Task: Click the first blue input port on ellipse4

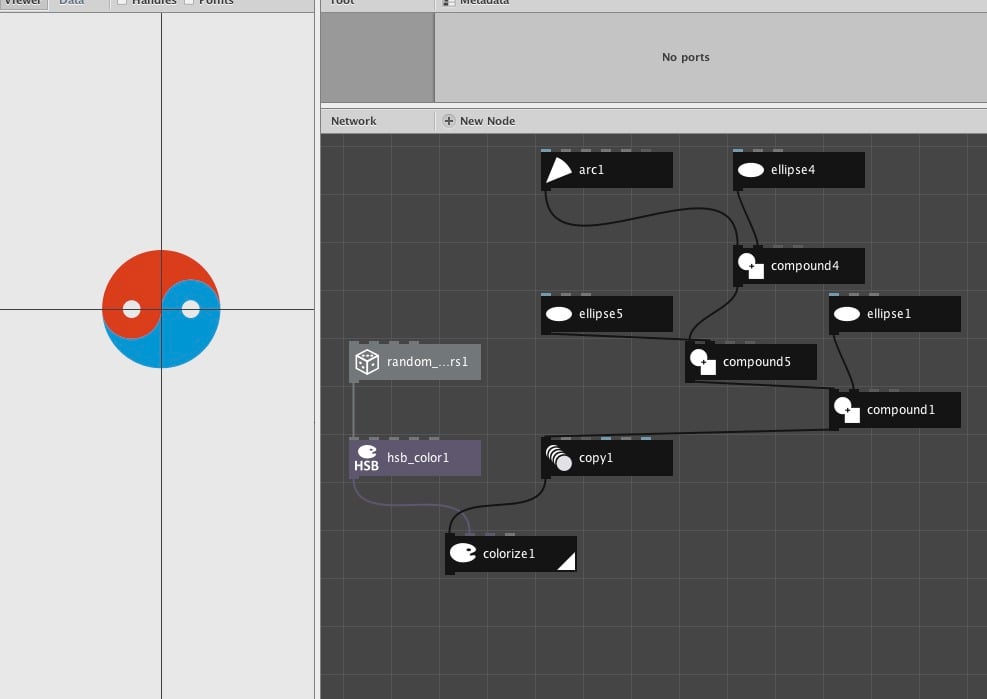Action: click(x=738, y=151)
